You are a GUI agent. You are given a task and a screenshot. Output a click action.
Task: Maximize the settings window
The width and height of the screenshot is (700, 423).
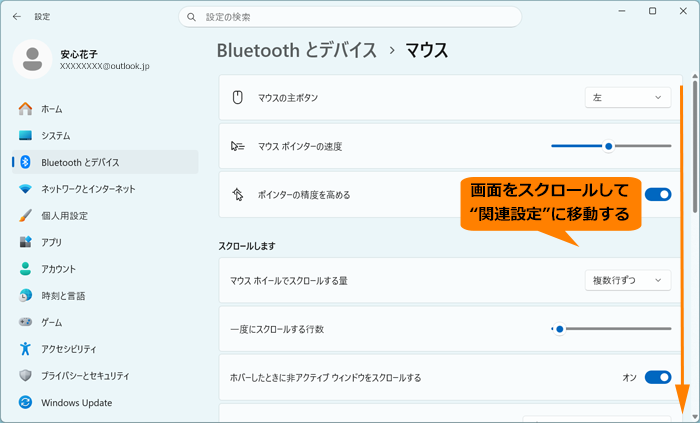pyautogui.click(x=652, y=11)
